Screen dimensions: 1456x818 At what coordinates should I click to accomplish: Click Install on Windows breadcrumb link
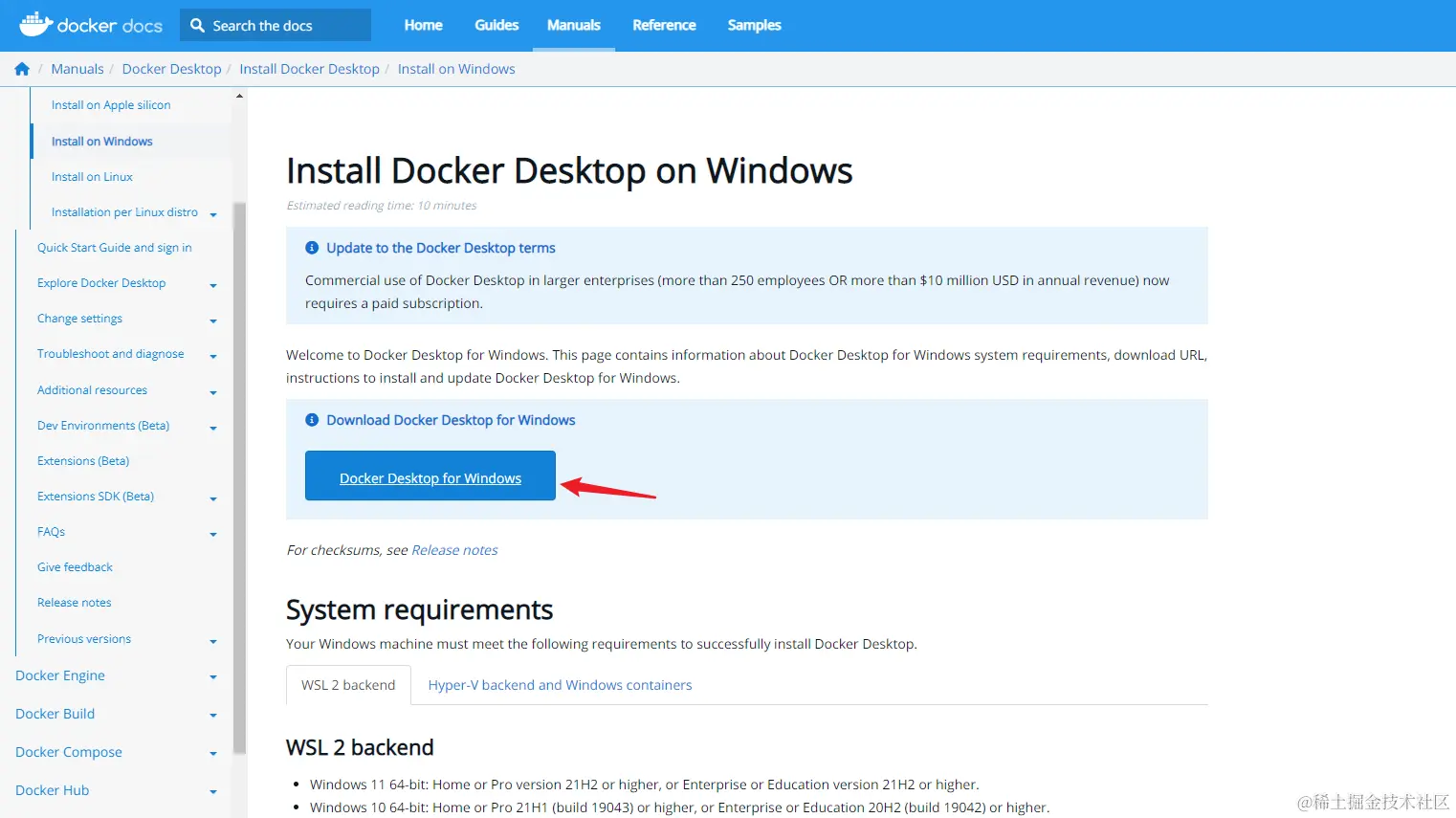(x=456, y=69)
